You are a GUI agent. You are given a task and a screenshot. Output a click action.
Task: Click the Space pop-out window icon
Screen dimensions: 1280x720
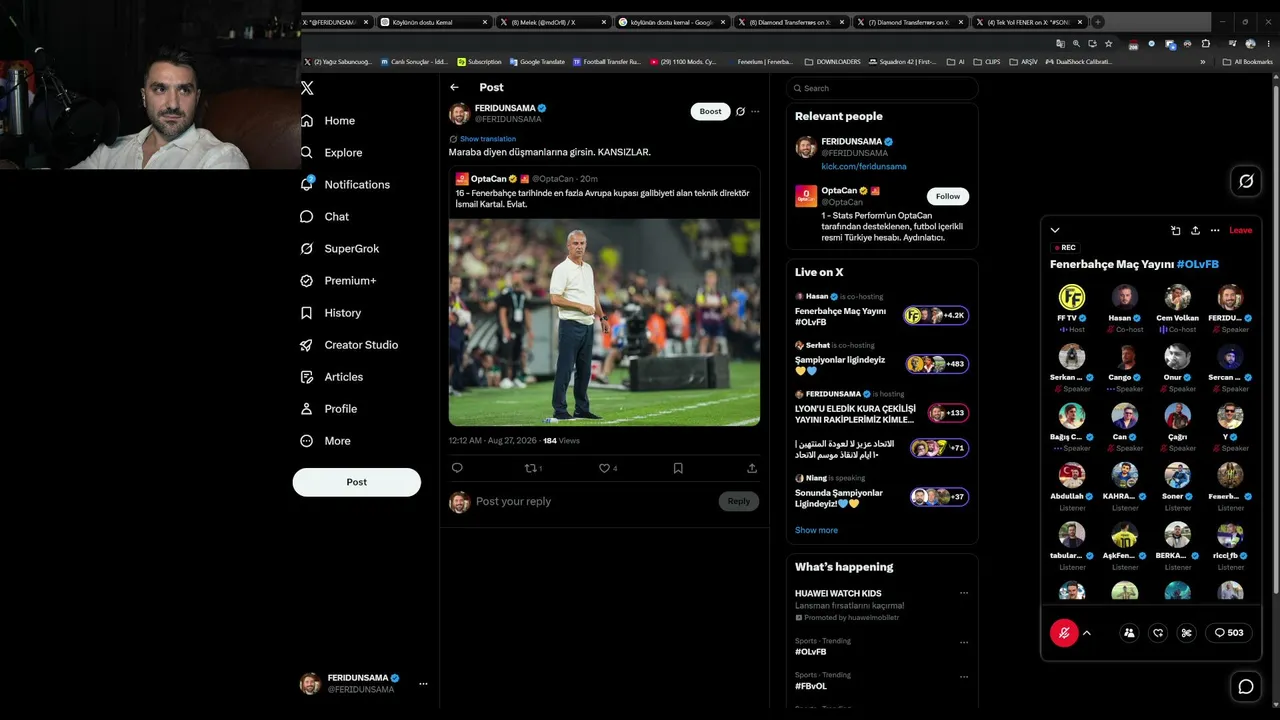(1176, 230)
